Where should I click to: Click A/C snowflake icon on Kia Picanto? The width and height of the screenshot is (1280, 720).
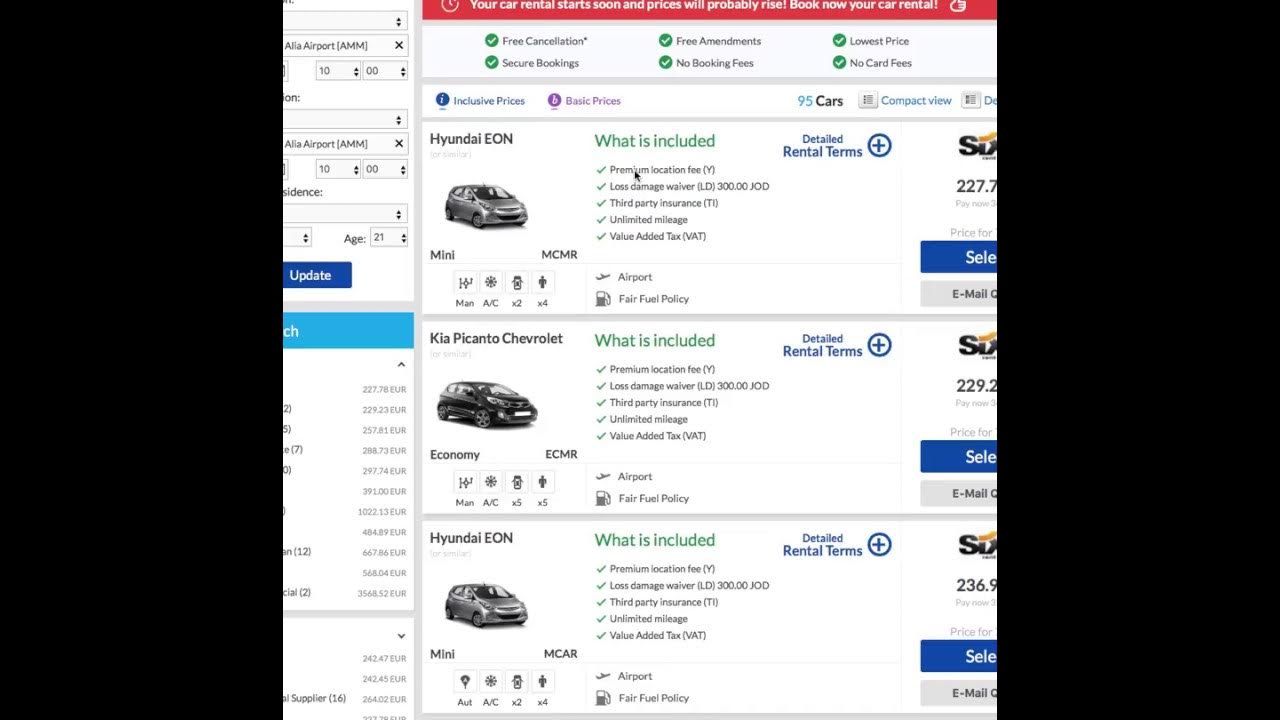(x=491, y=482)
